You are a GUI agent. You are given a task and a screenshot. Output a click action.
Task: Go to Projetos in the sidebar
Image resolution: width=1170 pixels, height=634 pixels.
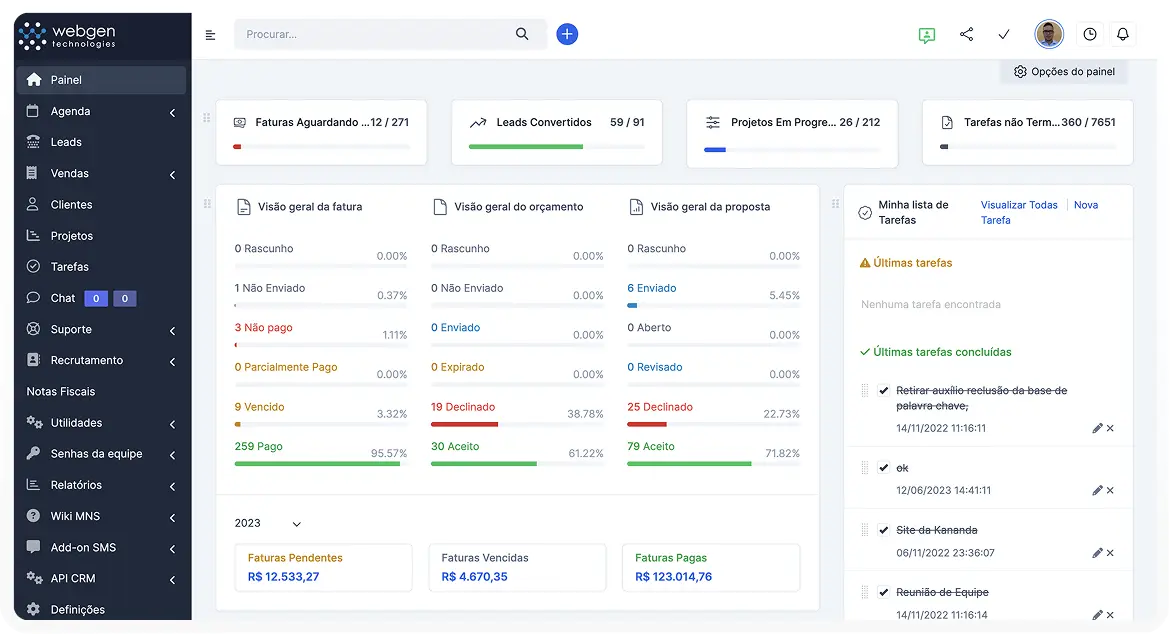tap(71, 236)
